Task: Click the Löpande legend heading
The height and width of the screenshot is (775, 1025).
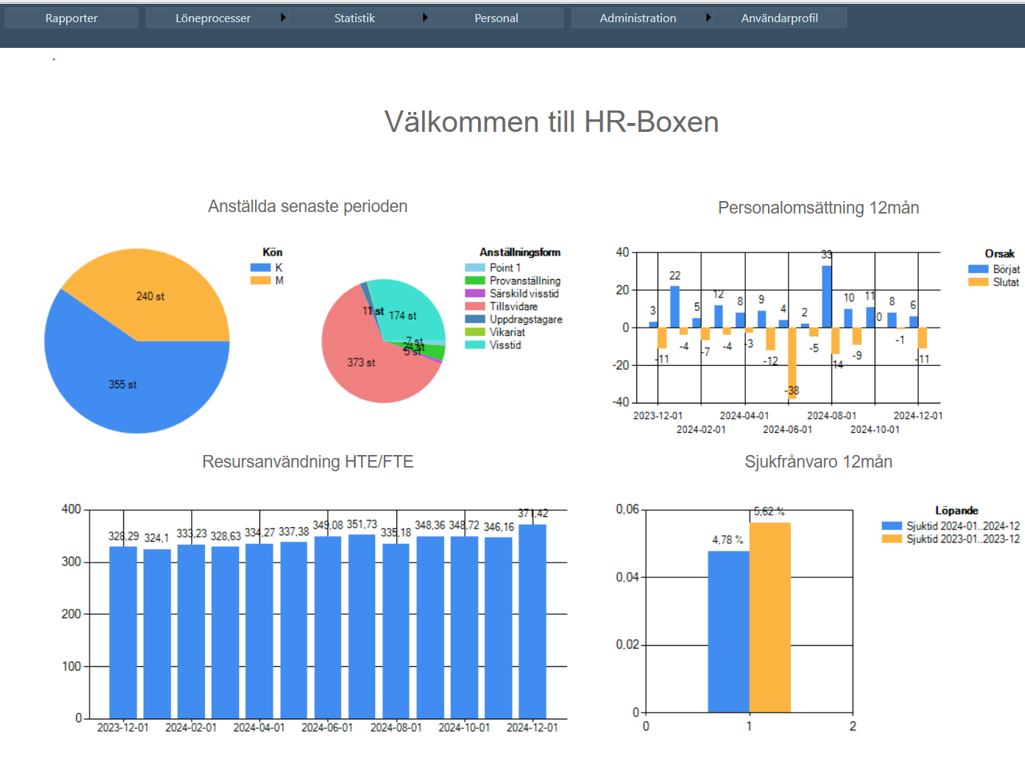Action: pyautogui.click(x=956, y=510)
